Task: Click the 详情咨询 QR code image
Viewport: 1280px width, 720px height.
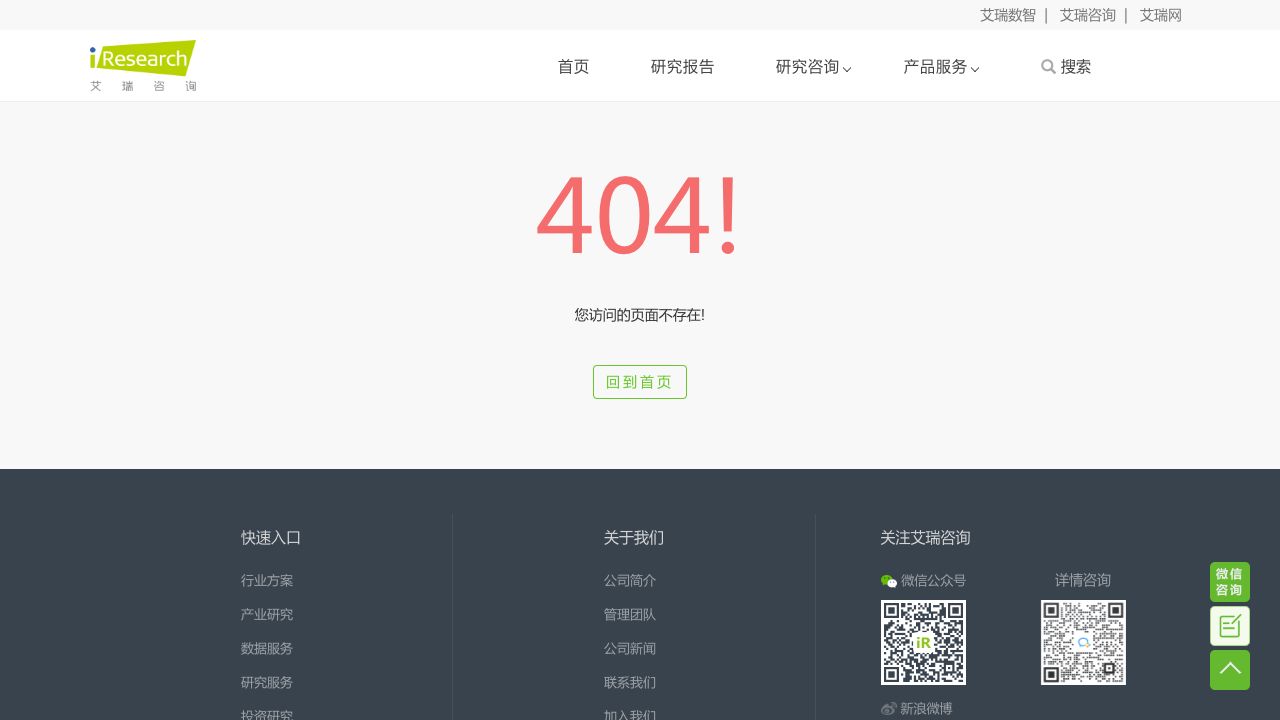Action: click(1083, 642)
